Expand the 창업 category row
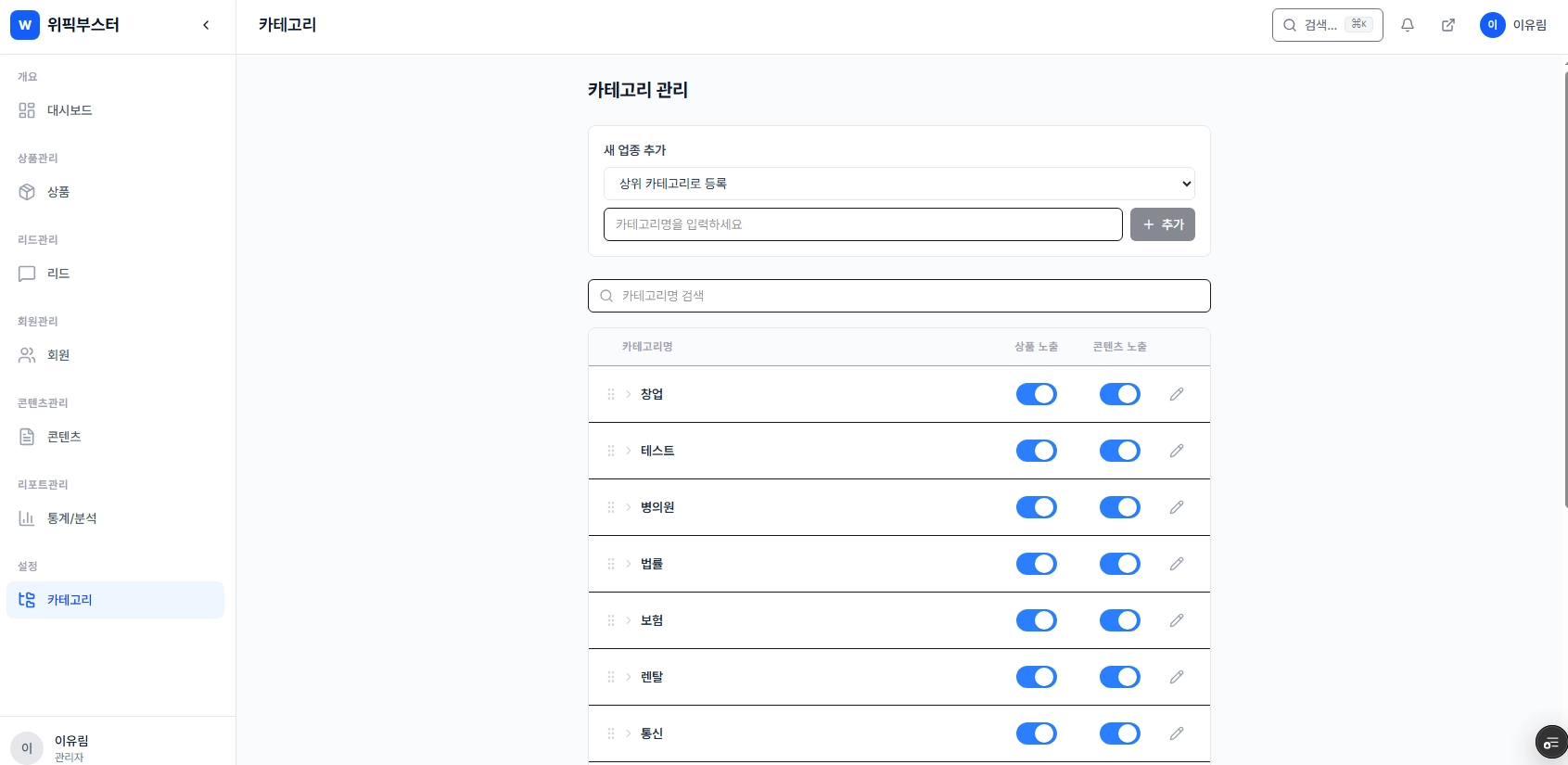1568x765 pixels. pyautogui.click(x=629, y=394)
